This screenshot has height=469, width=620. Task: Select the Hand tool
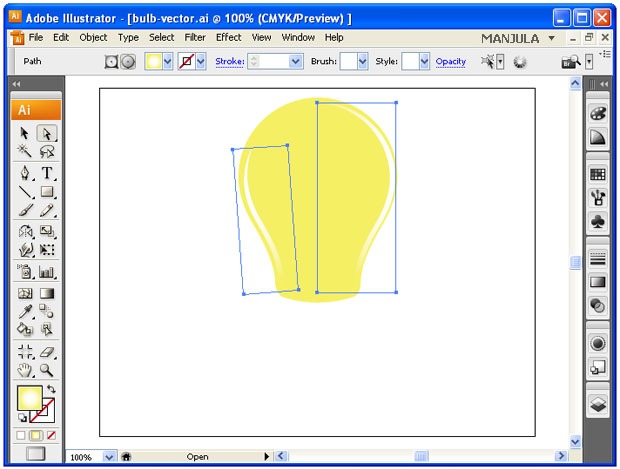25,370
